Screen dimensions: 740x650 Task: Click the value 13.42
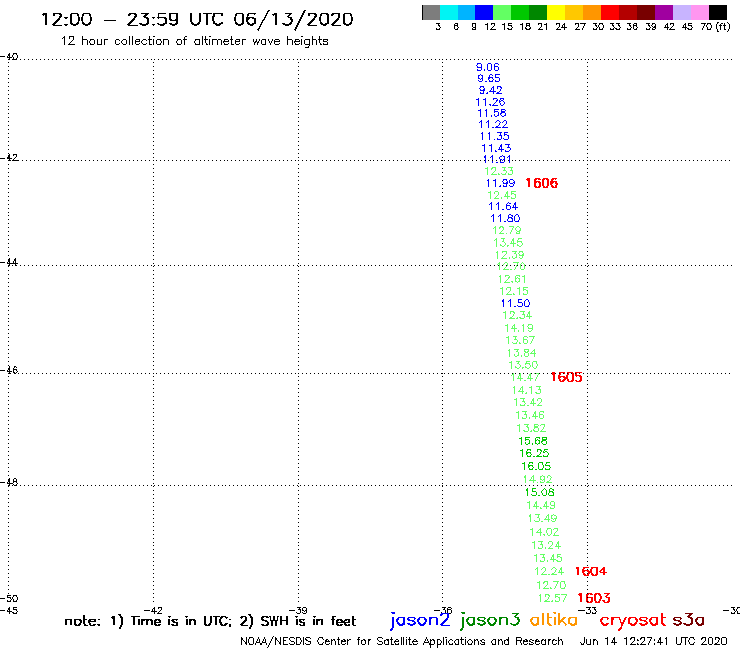point(528,402)
